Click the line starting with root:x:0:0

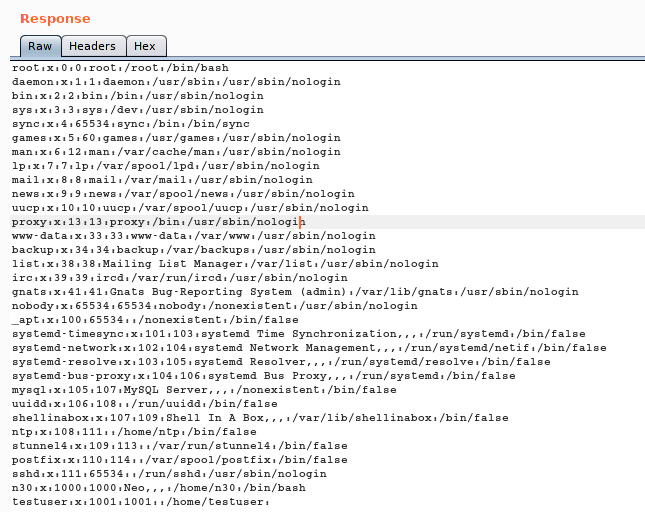[x=120, y=68]
